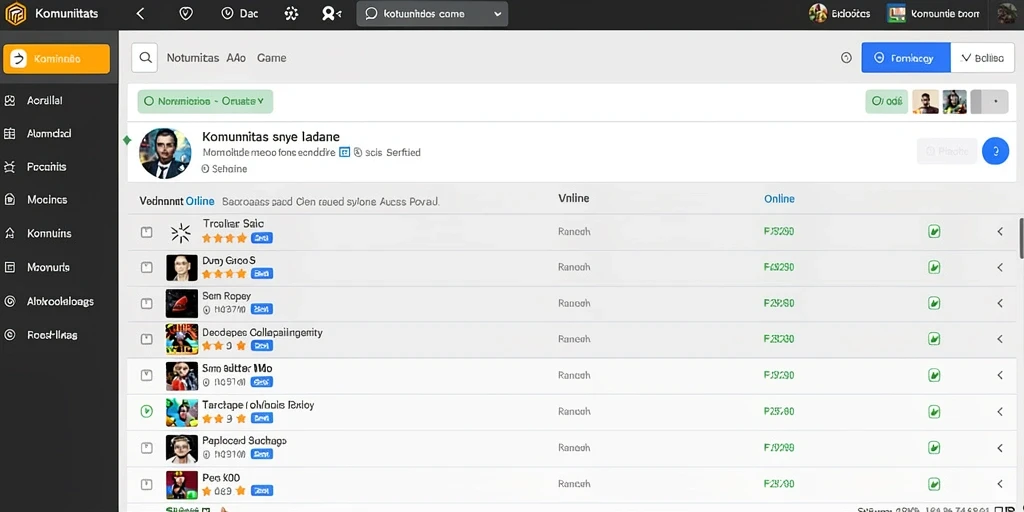Open the paw-shaped icon in top bar
Image resolution: width=1024 pixels, height=512 pixels.
click(291, 14)
